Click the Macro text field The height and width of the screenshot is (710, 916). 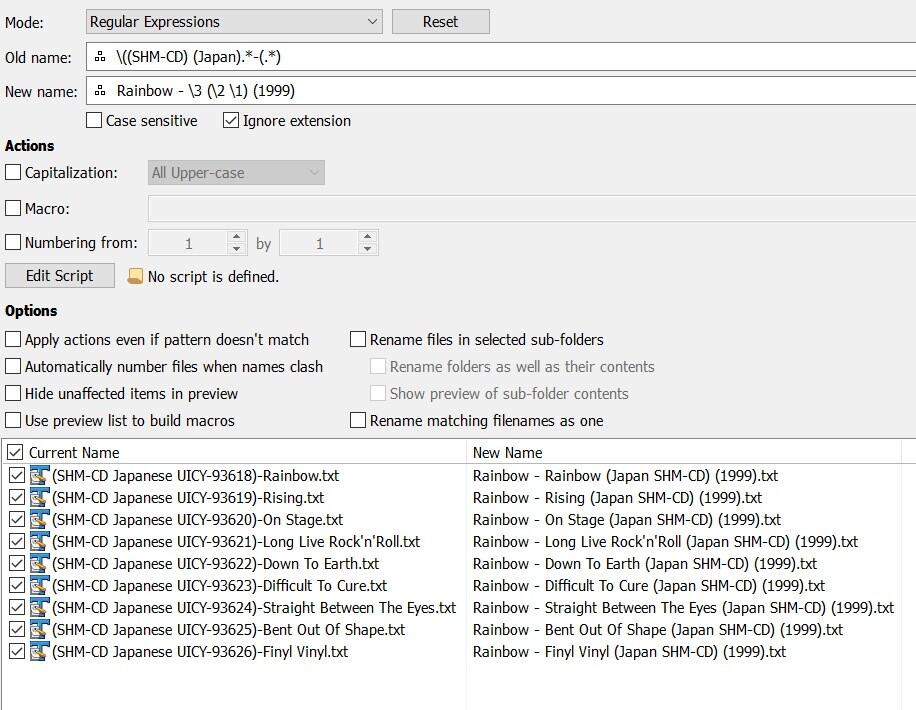[x=532, y=209]
